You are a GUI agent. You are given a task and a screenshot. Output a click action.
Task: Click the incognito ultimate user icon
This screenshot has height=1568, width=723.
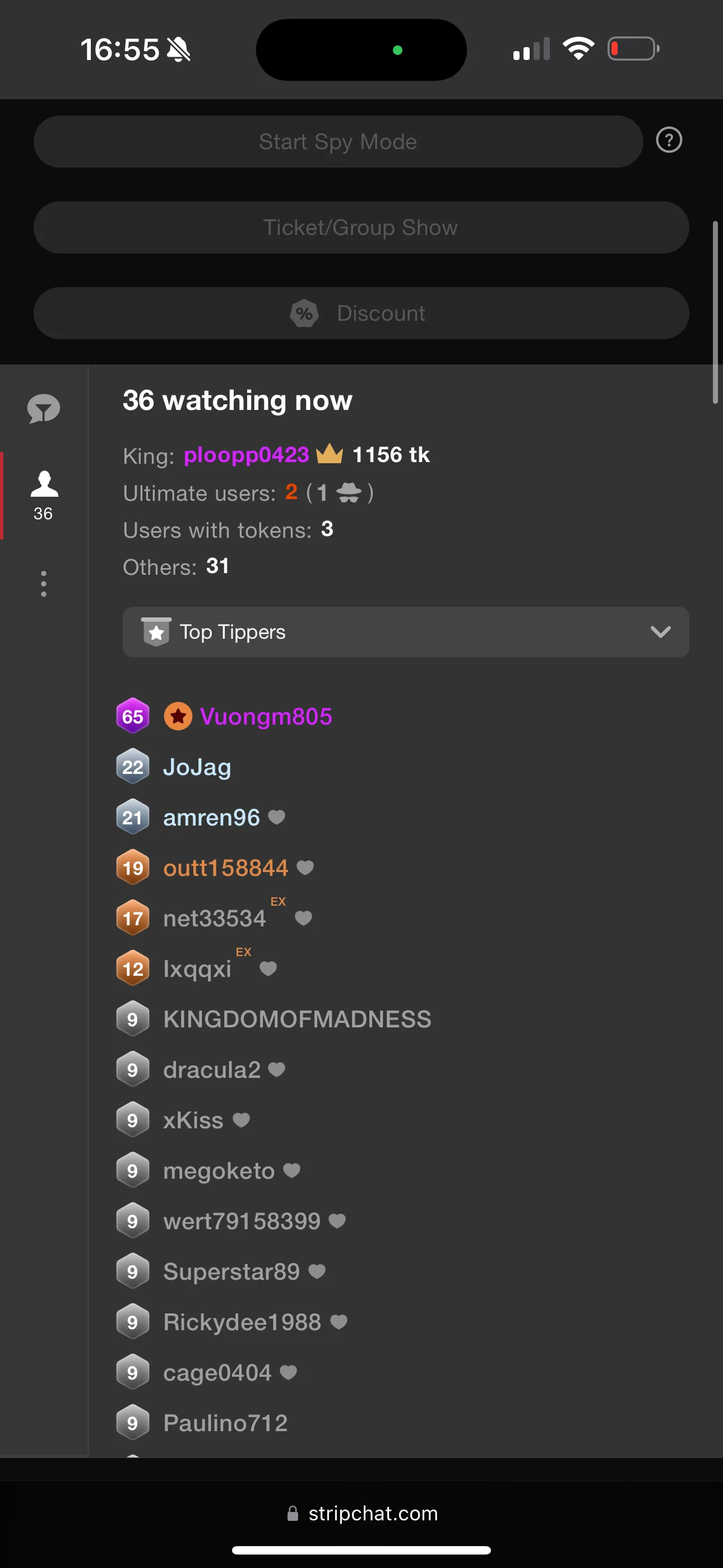tap(349, 492)
